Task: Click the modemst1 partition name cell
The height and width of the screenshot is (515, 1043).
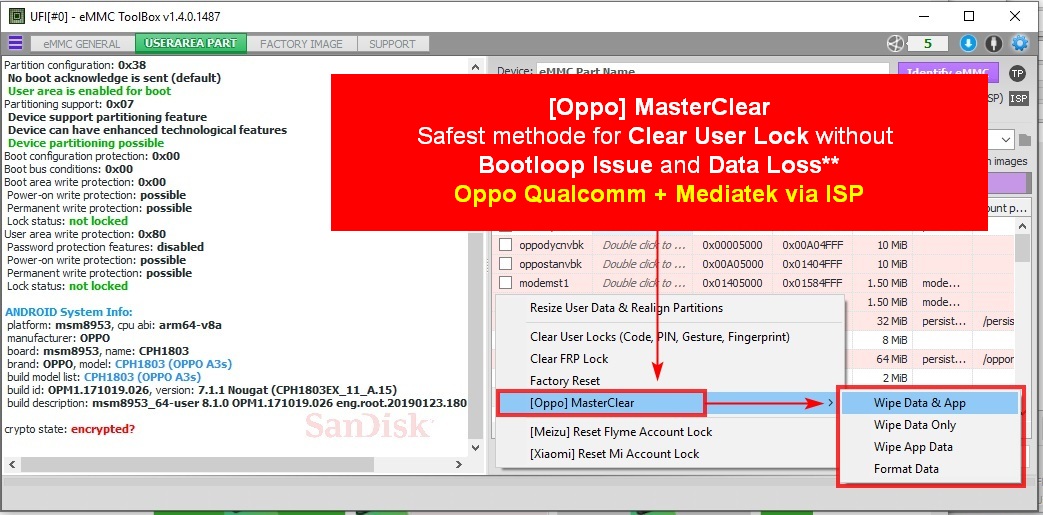Action: click(x=543, y=283)
